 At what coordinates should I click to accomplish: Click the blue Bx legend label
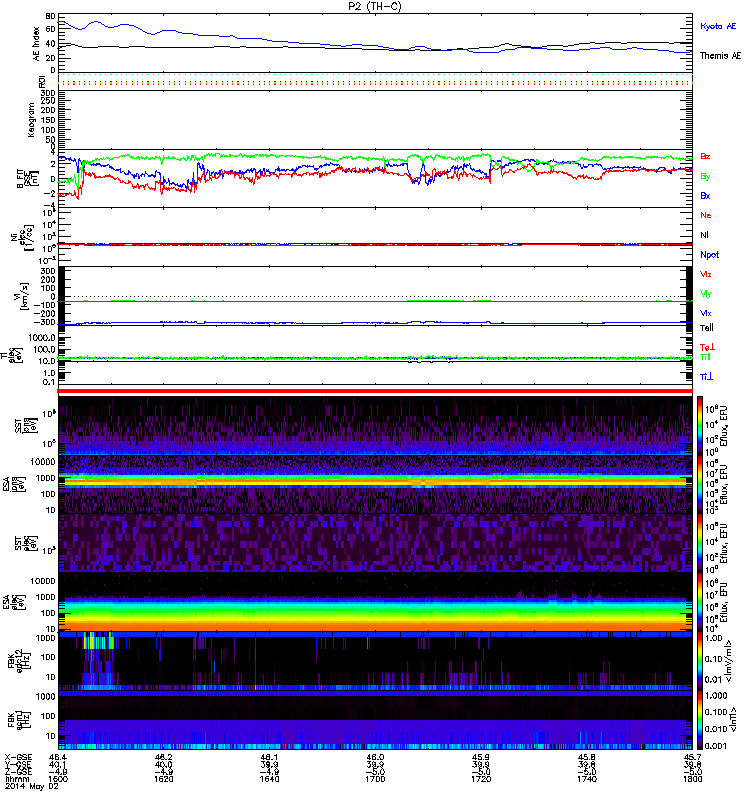tap(705, 195)
